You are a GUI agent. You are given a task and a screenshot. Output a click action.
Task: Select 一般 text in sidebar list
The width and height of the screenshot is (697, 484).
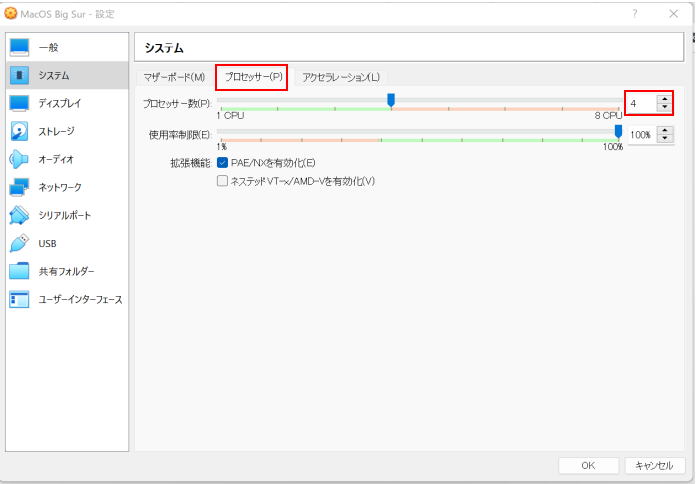point(48,48)
